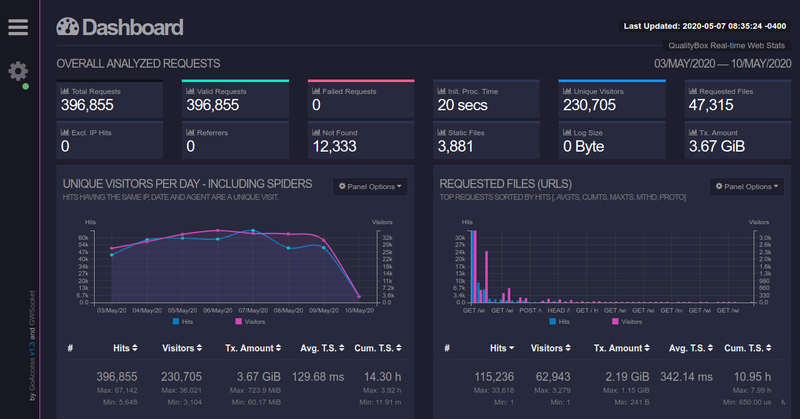The height and width of the screenshot is (419, 800).
Task: Click the tallest bar in Requested Files chart
Action: point(473,266)
